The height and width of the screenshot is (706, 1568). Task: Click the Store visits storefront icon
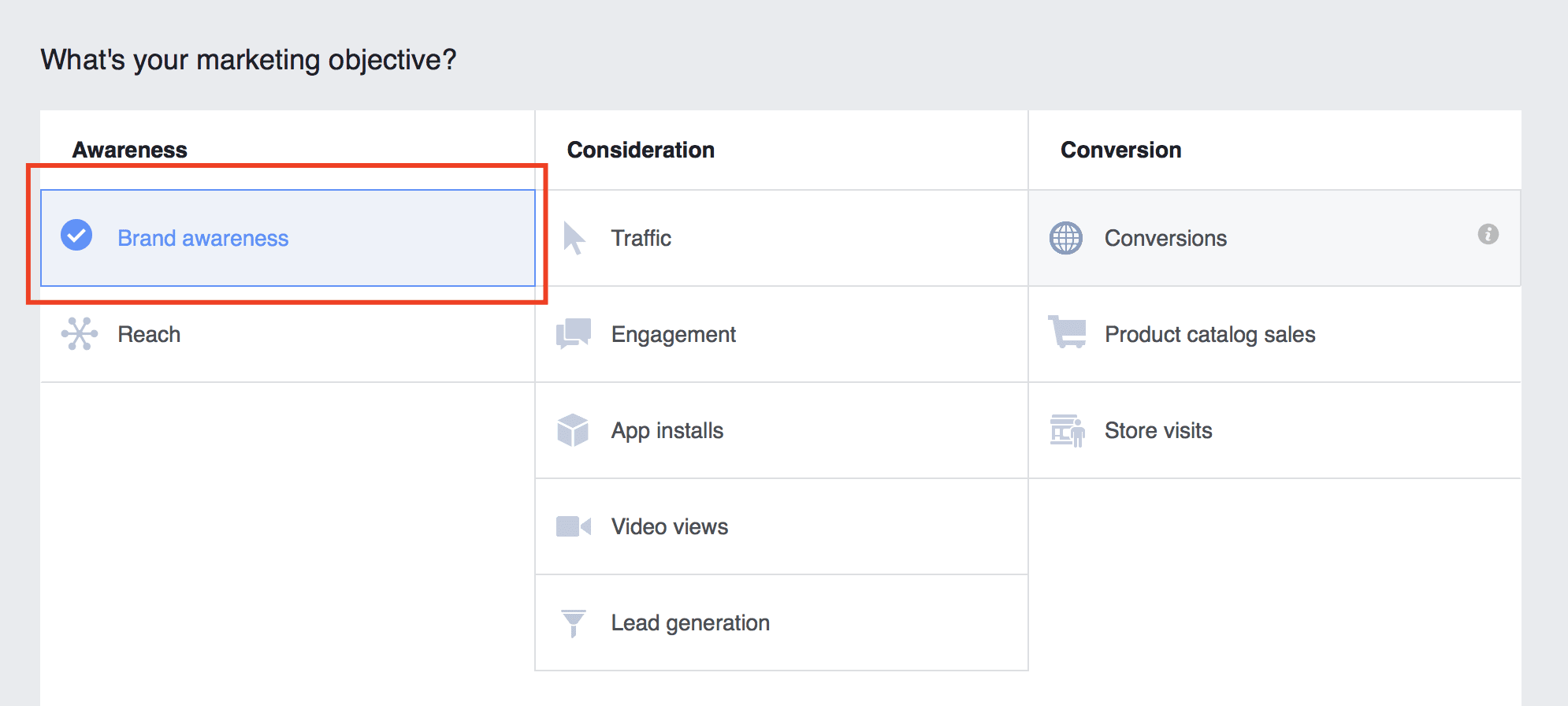click(x=1067, y=430)
